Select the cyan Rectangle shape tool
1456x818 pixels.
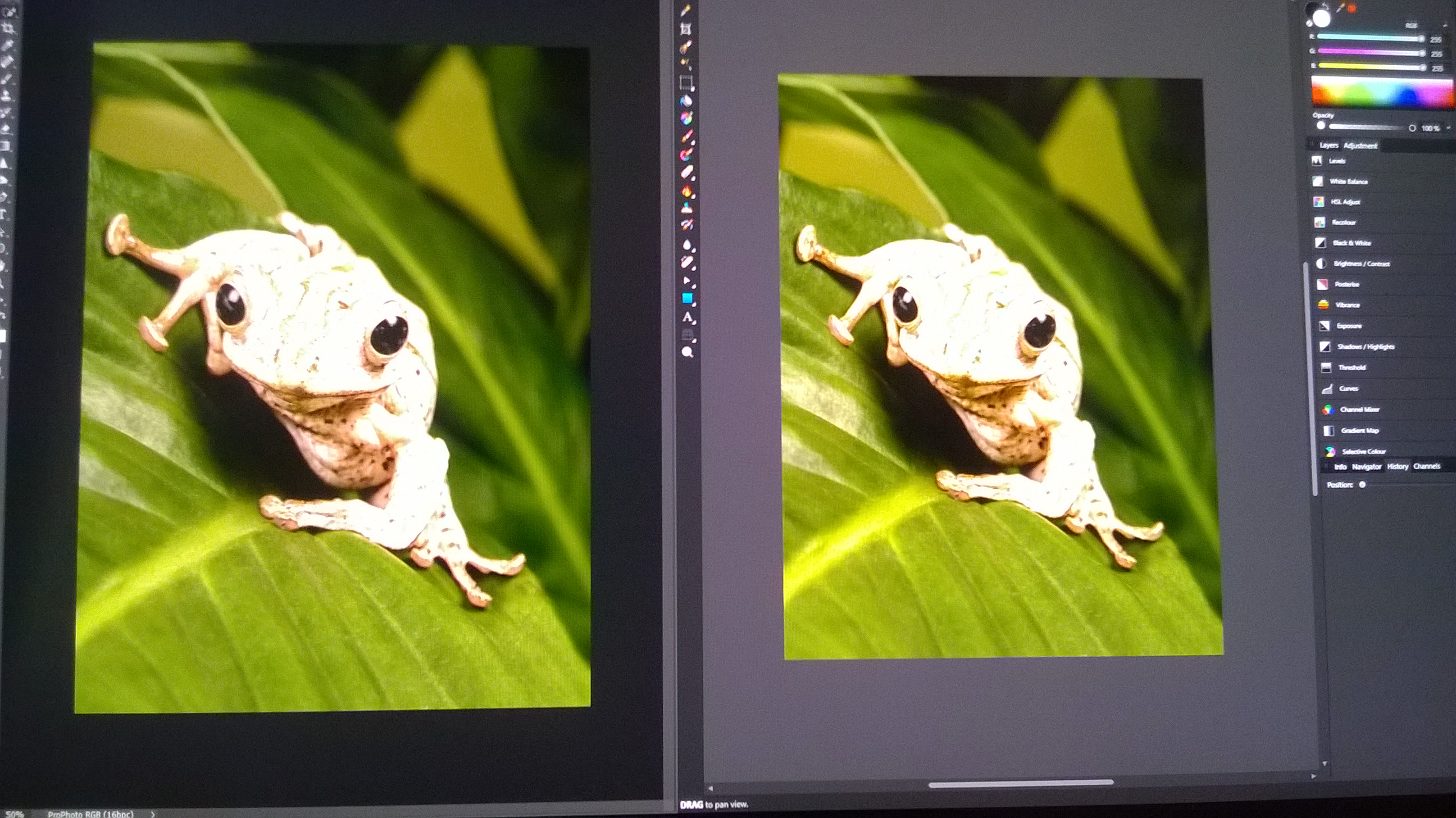pos(688,298)
